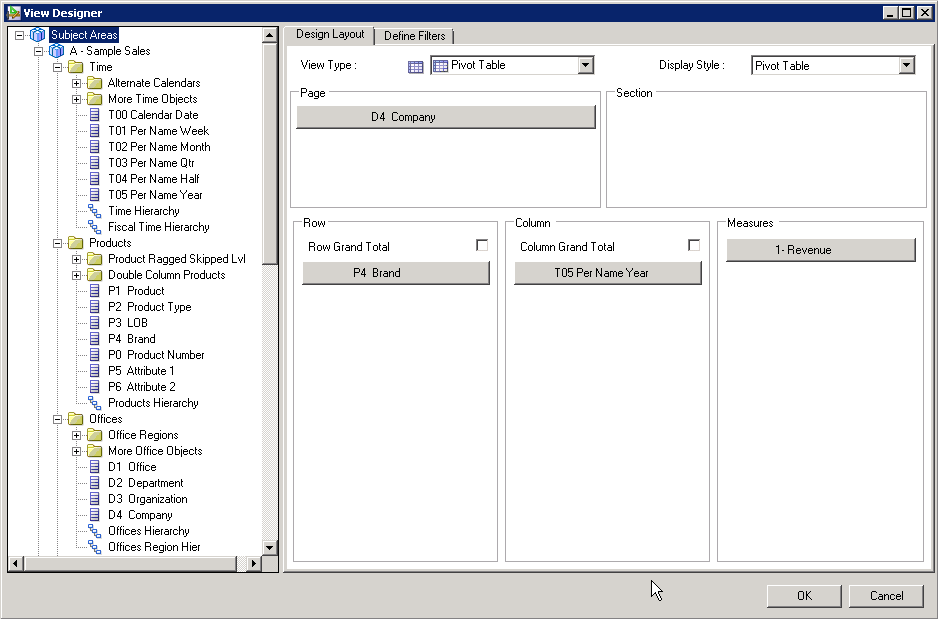This screenshot has height=619, width=938.
Task: Click the Cancel button
Action: pos(886,595)
